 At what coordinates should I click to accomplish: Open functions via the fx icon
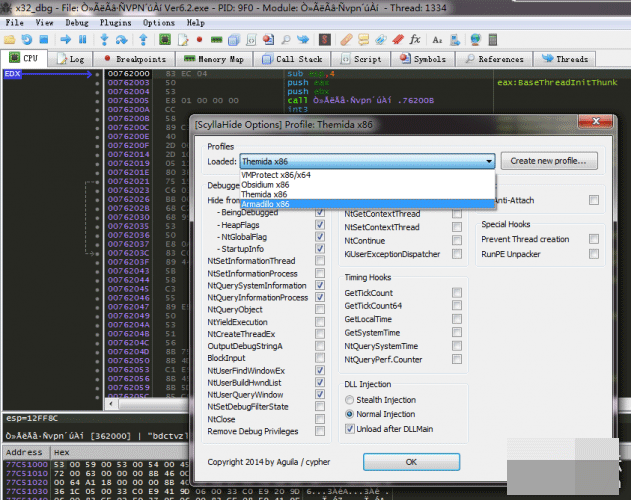415,39
